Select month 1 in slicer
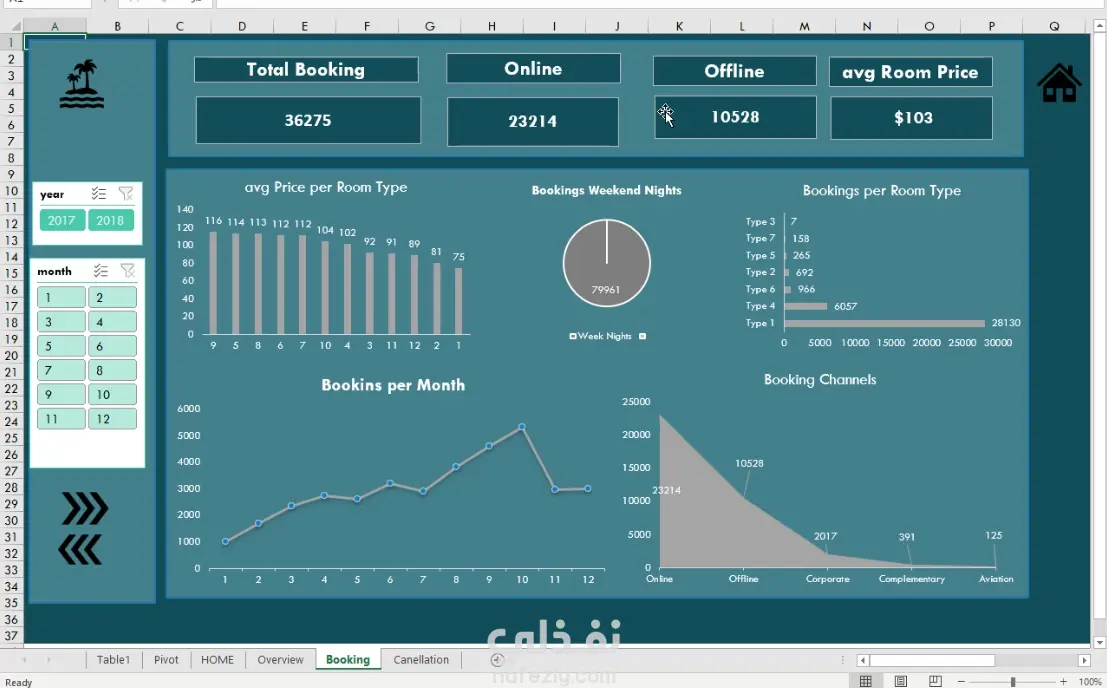The image size is (1107, 688). 61,297
